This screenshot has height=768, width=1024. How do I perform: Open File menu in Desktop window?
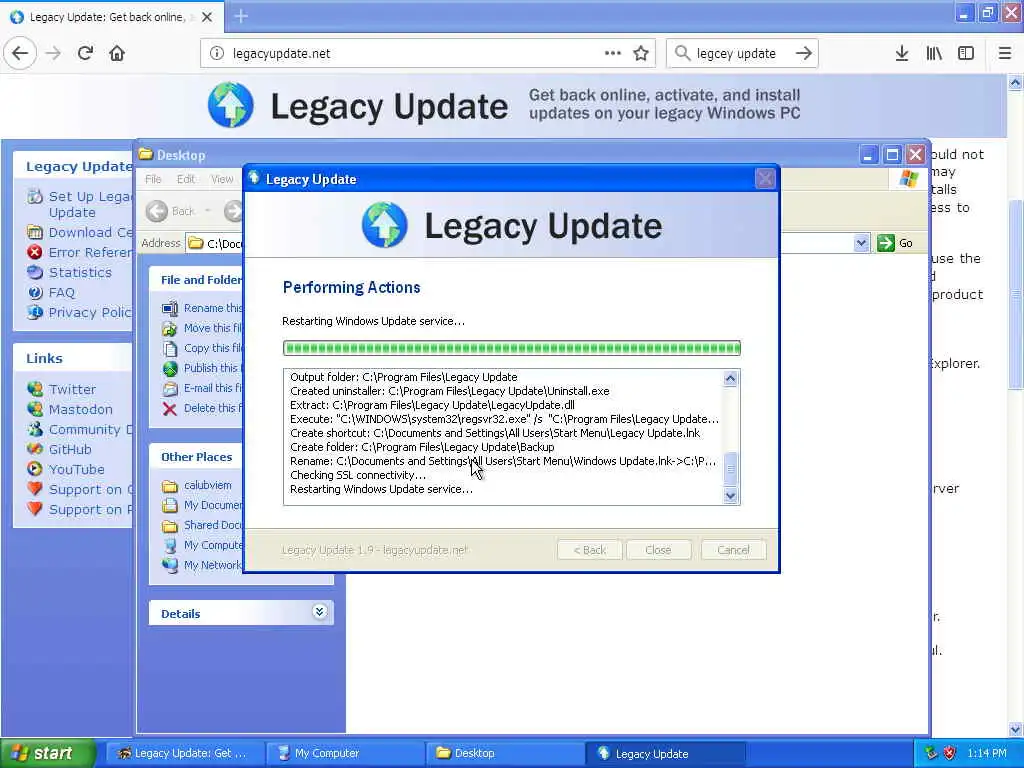[153, 179]
